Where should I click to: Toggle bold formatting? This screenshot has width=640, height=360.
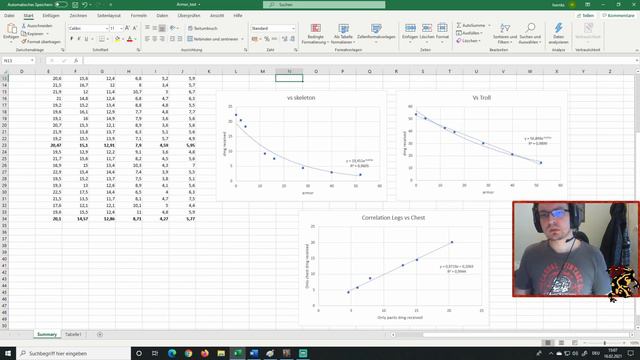click(x=71, y=39)
